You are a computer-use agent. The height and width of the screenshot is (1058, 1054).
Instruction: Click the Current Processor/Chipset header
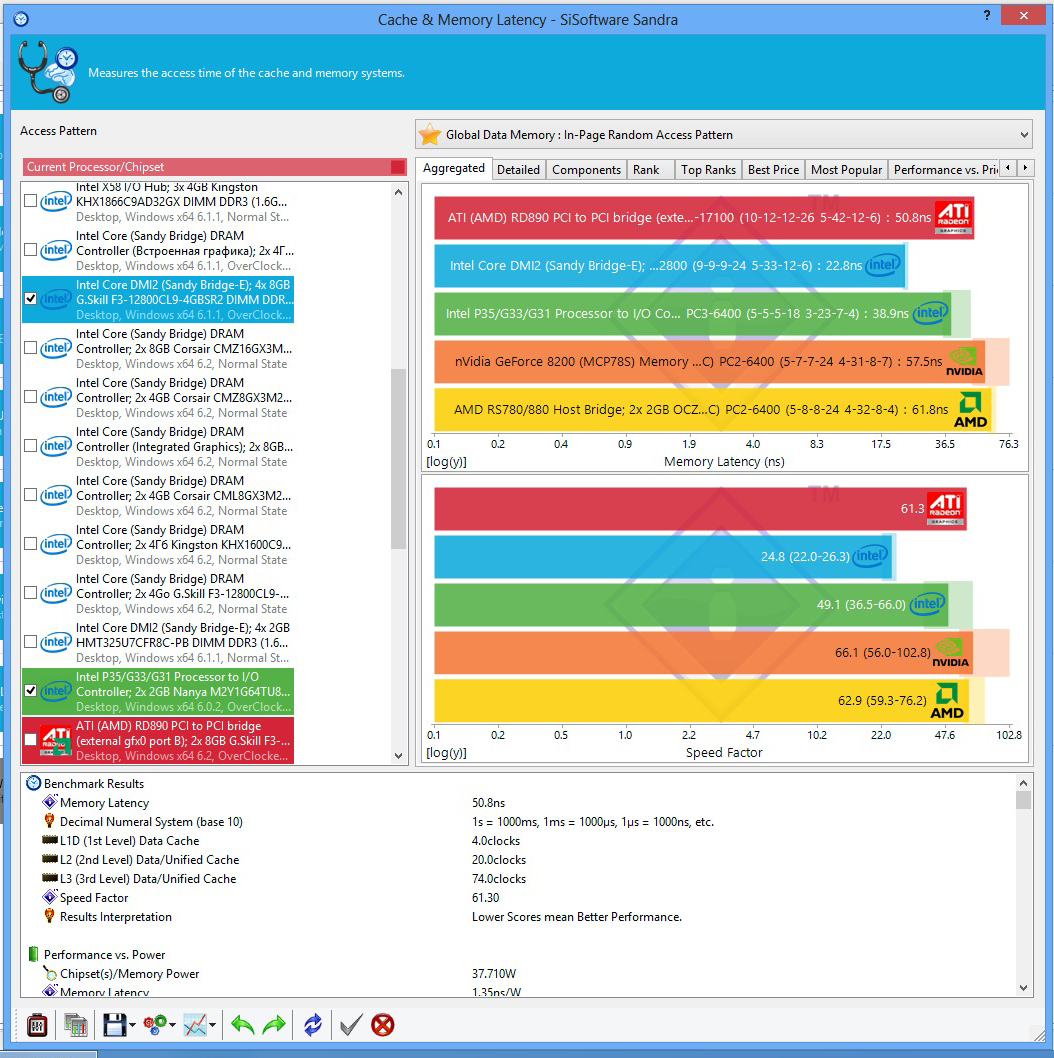point(215,167)
